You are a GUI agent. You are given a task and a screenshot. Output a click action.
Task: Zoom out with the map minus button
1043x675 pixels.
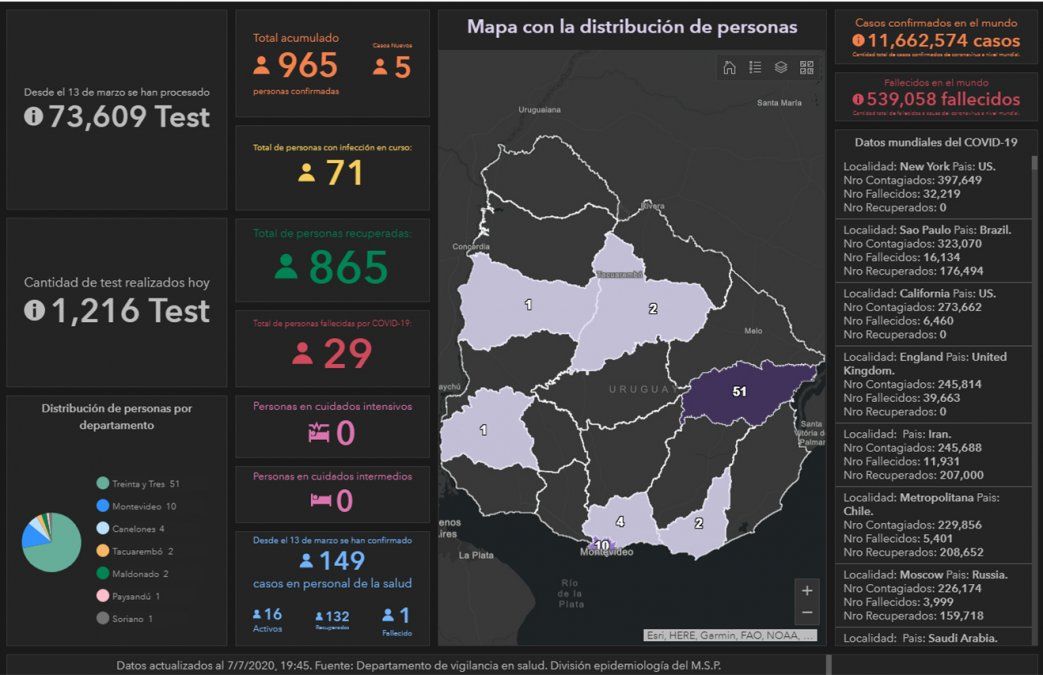[807, 613]
